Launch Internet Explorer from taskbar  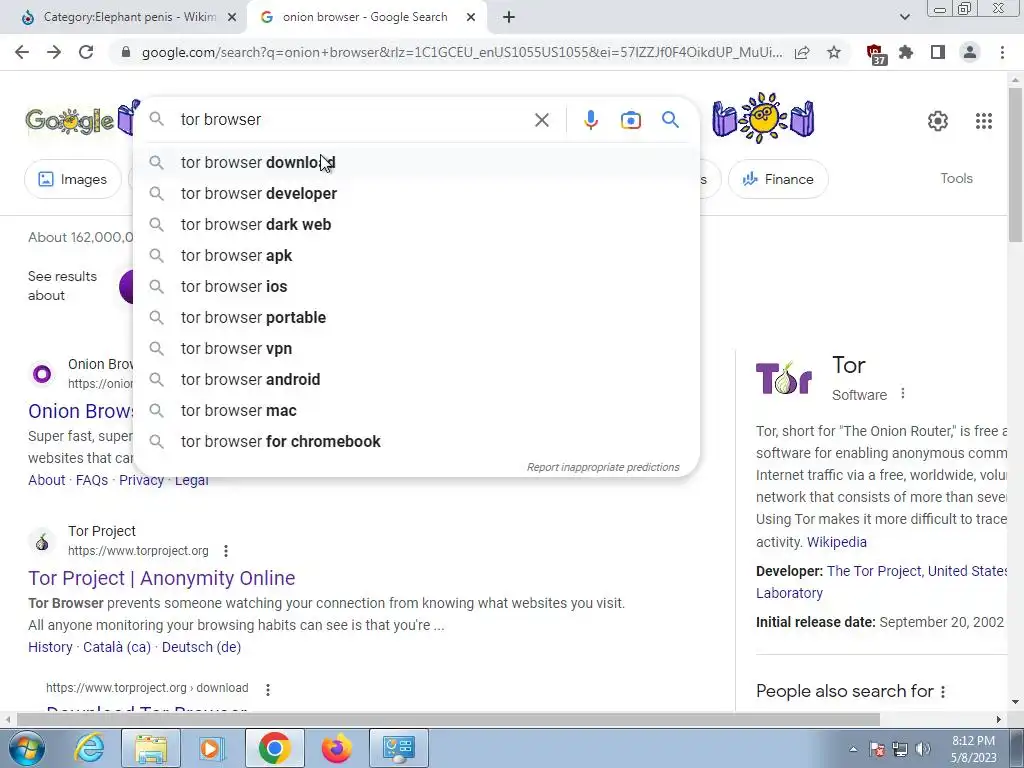(x=89, y=748)
